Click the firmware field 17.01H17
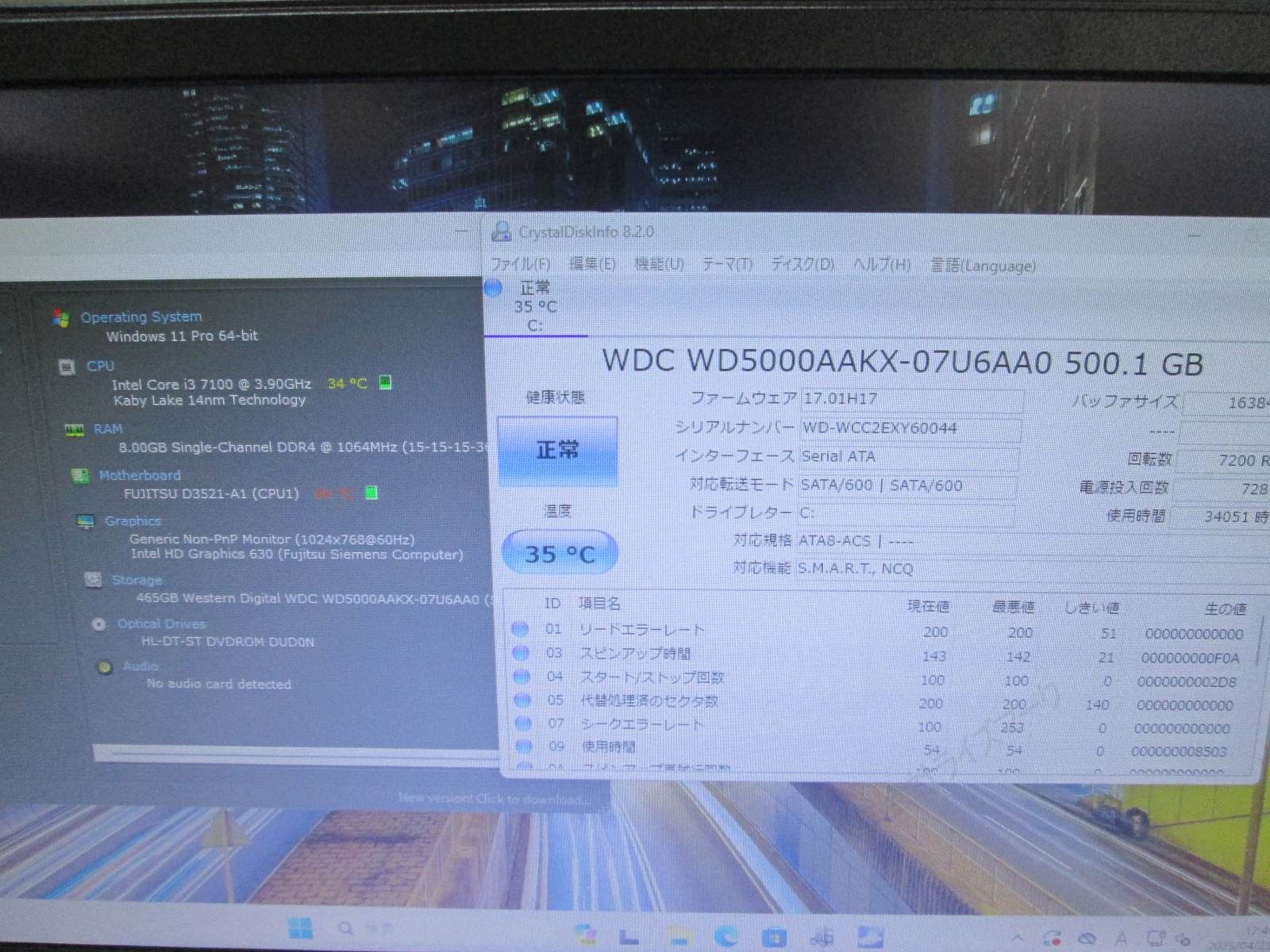 coord(911,399)
